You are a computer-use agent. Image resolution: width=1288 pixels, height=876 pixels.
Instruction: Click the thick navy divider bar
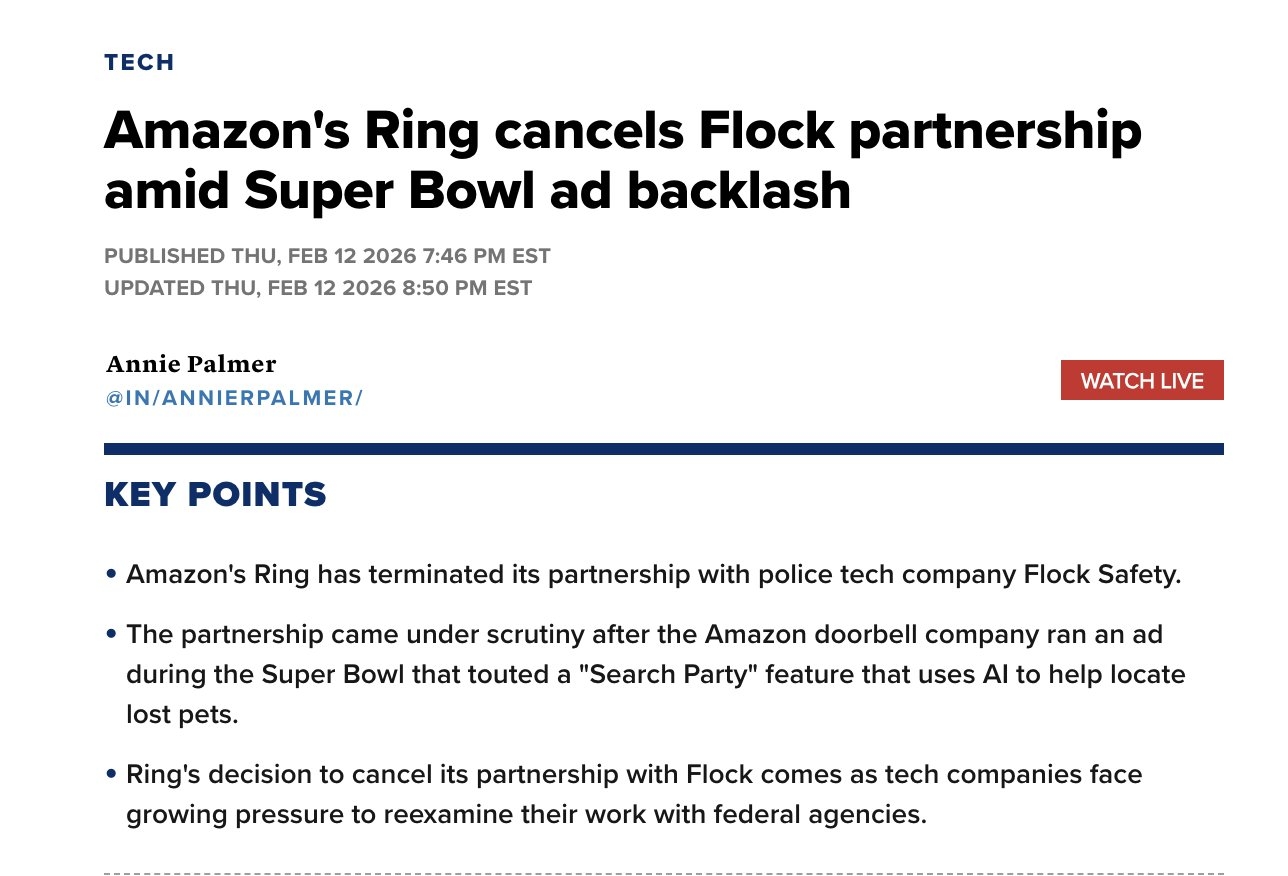click(663, 449)
